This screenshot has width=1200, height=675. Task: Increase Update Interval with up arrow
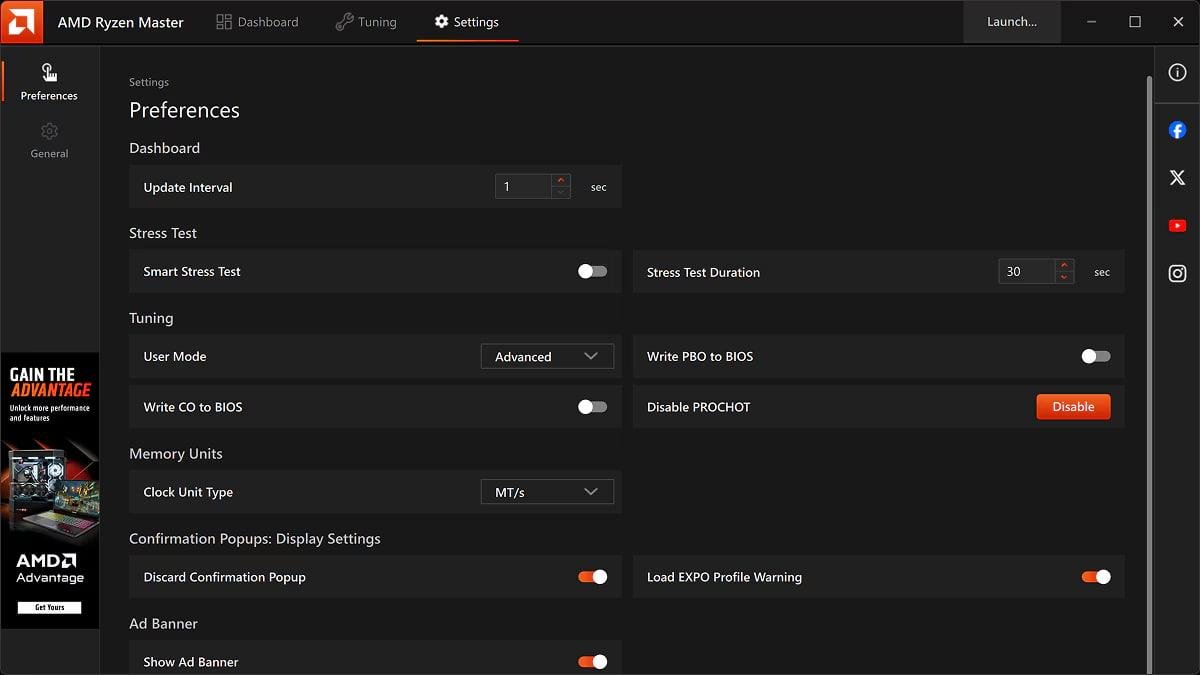pyautogui.click(x=561, y=180)
